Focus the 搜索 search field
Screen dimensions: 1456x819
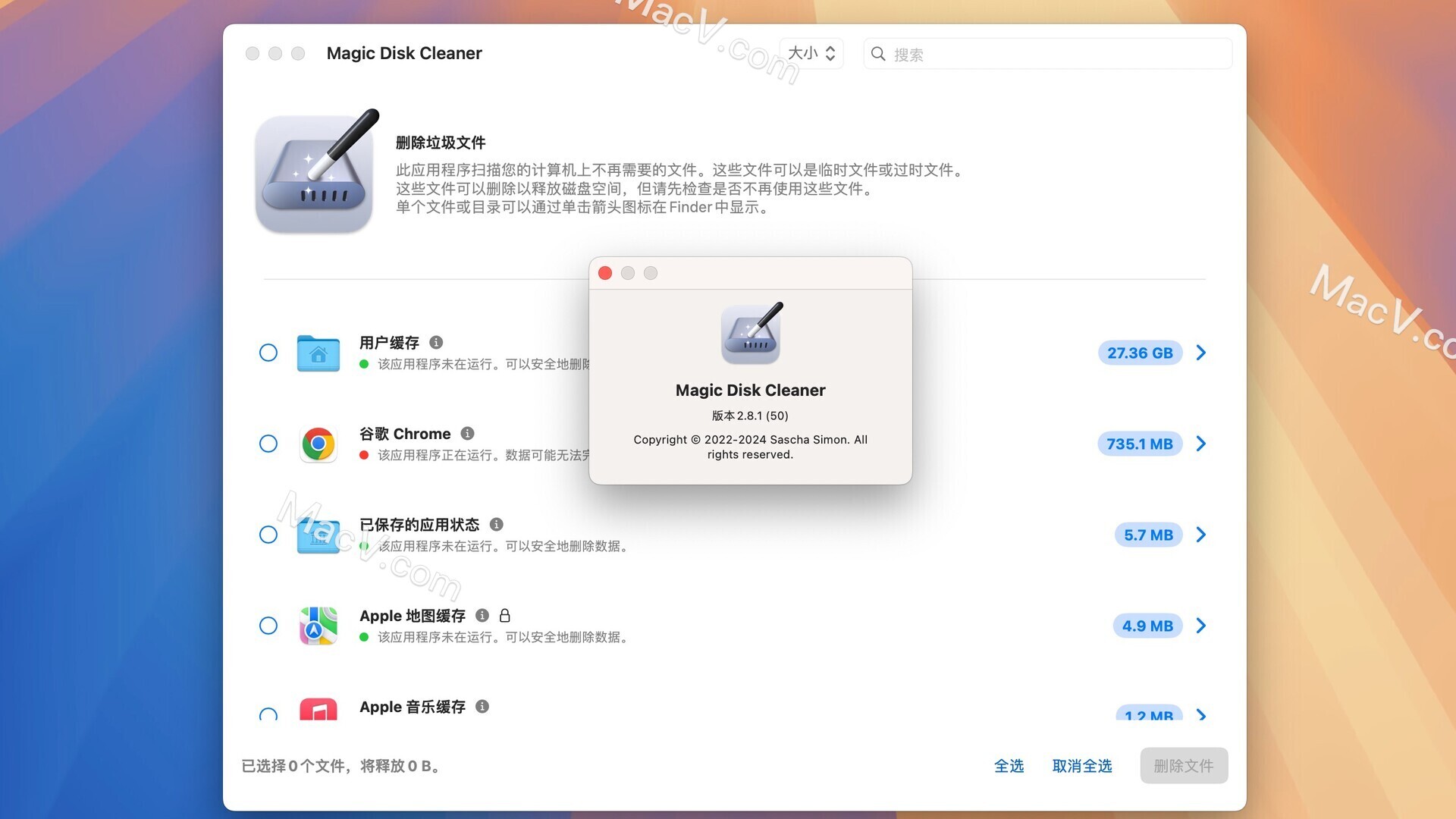click(x=1048, y=54)
